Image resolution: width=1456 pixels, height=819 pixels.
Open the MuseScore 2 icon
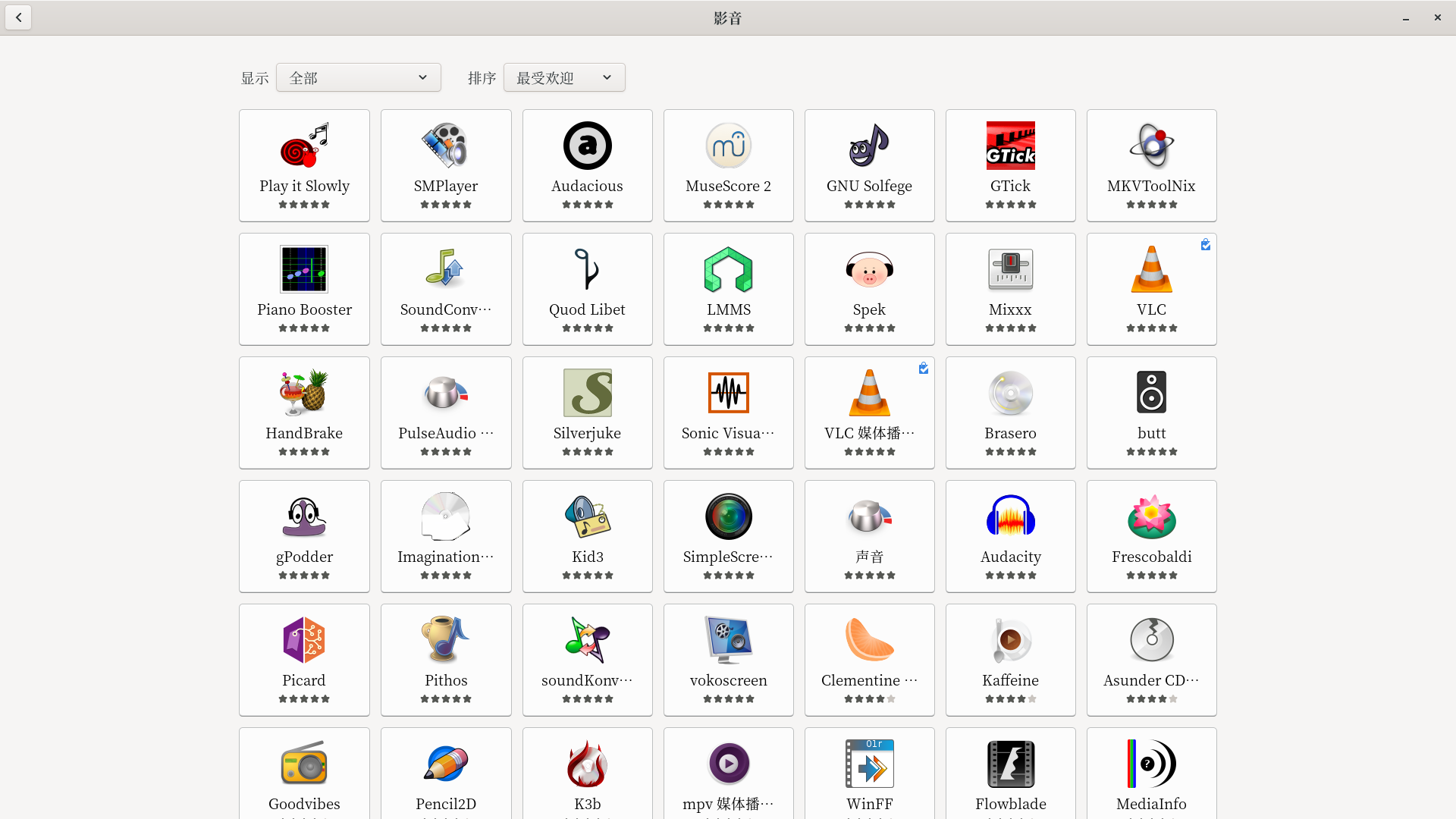point(729,145)
